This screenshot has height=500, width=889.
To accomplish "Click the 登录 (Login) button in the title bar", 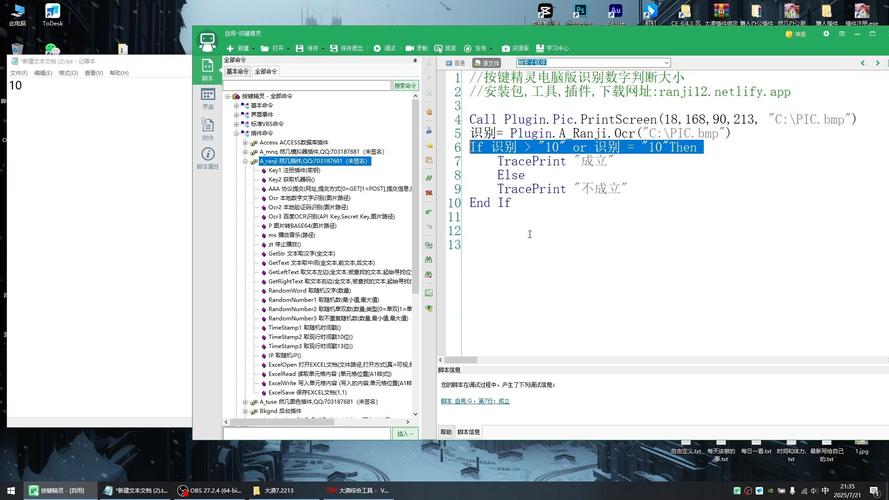I will click(796, 34).
